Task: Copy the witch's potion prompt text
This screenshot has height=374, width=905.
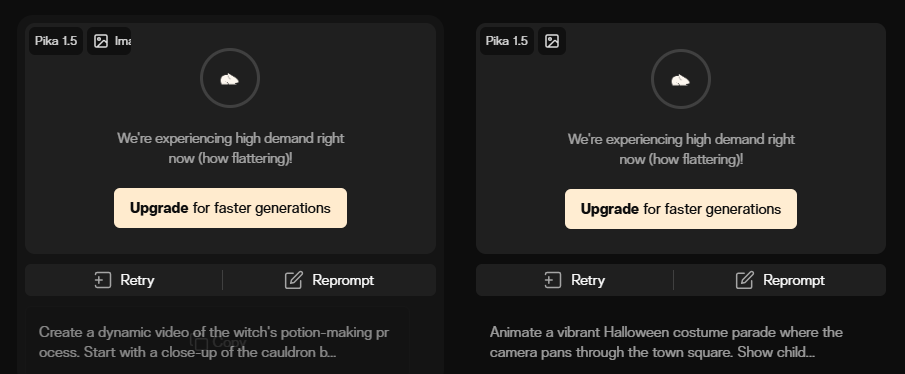Action: click(220, 342)
